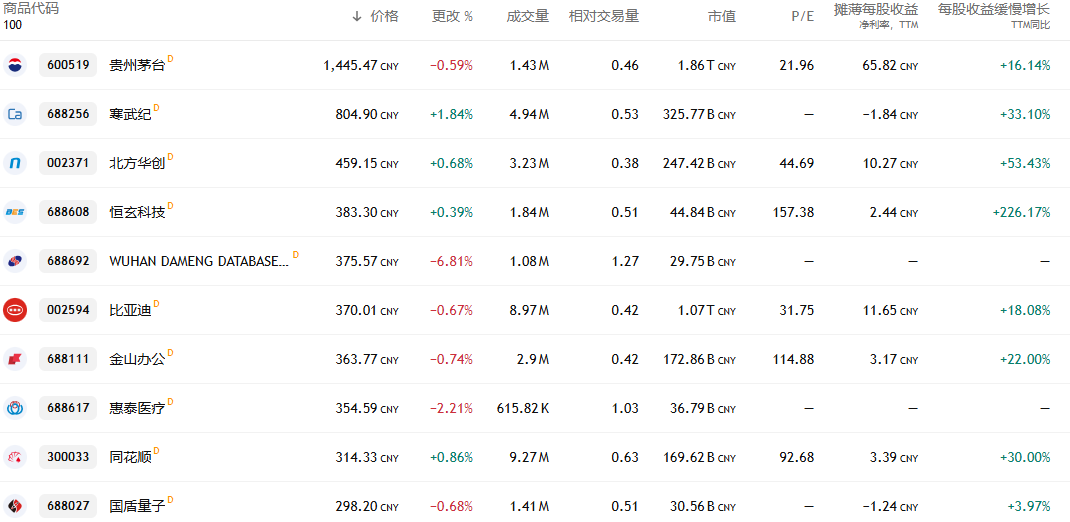
Task: Open the 贵州茅台 stock name
Action: pos(137,66)
